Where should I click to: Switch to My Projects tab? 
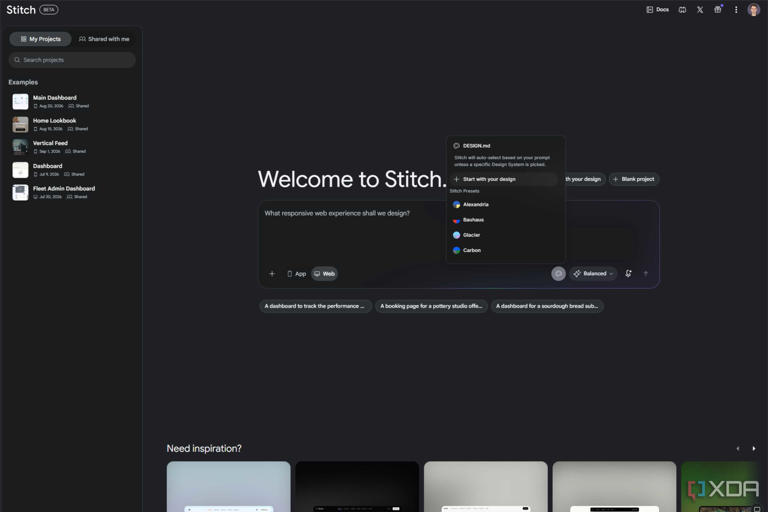pyautogui.click(x=41, y=39)
